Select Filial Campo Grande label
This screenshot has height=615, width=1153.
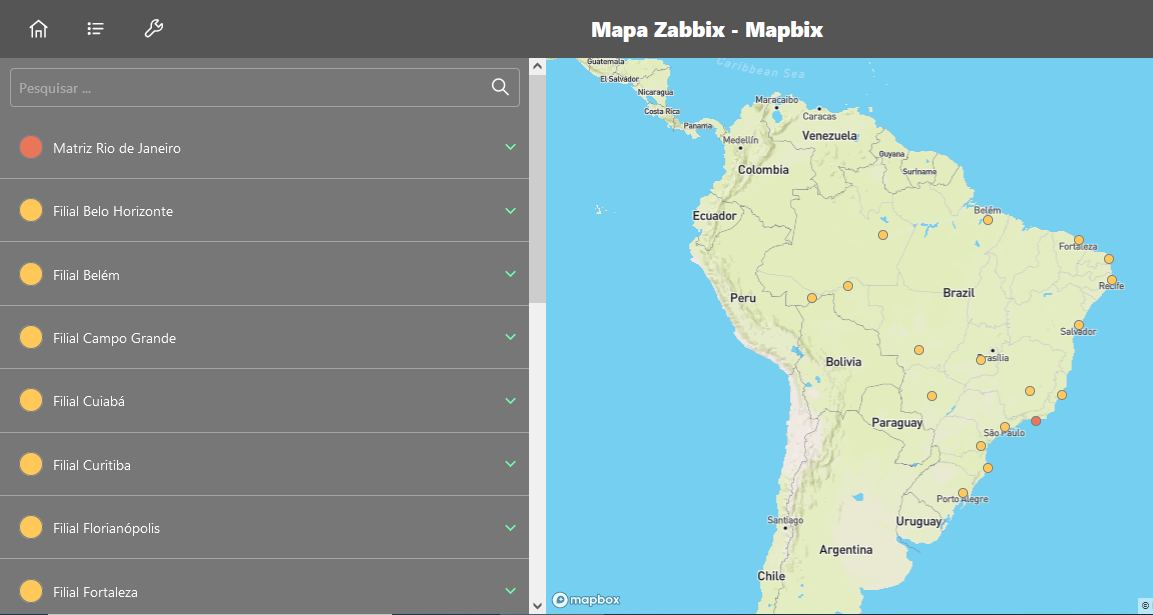[115, 338]
